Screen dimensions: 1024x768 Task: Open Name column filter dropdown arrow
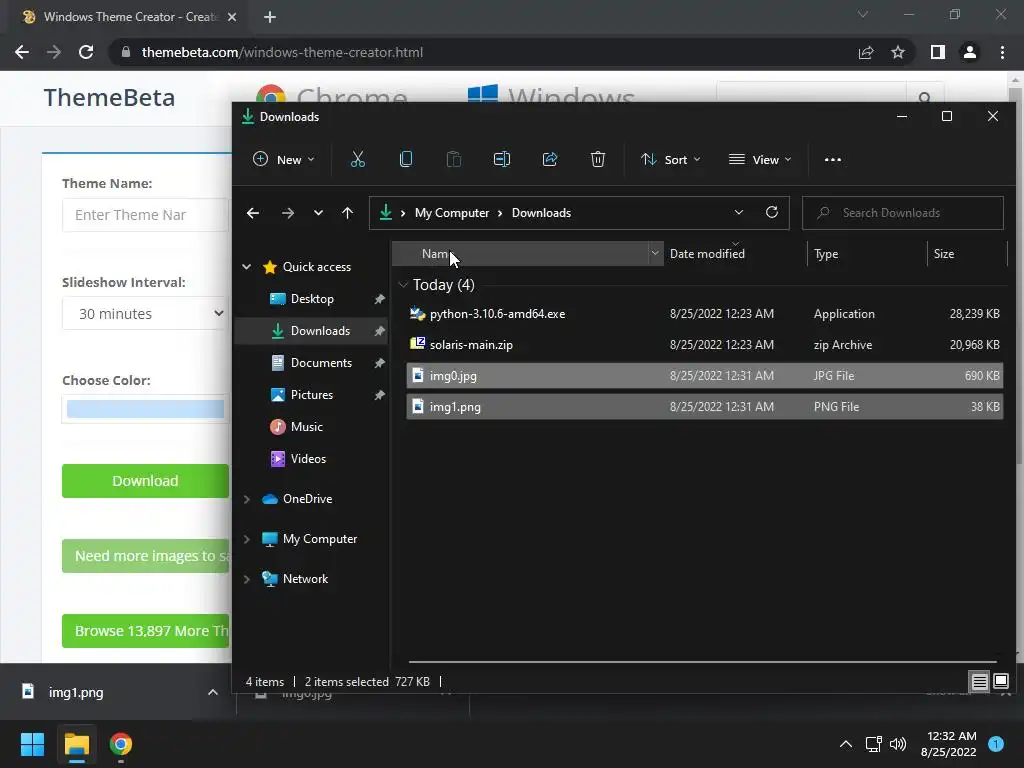tap(655, 253)
